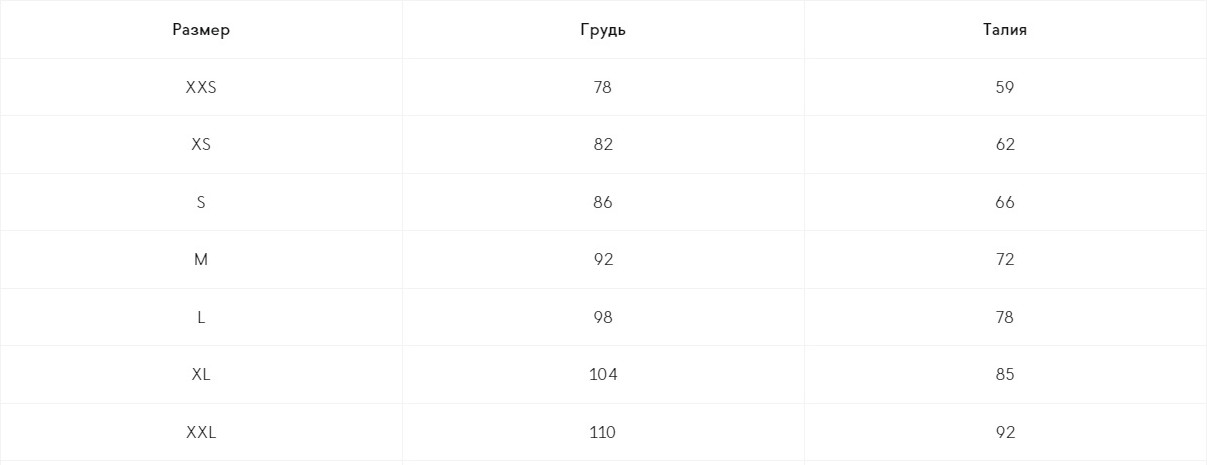This screenshot has height=465, width=1207.
Task: Select the L size cell
Action: 201,318
